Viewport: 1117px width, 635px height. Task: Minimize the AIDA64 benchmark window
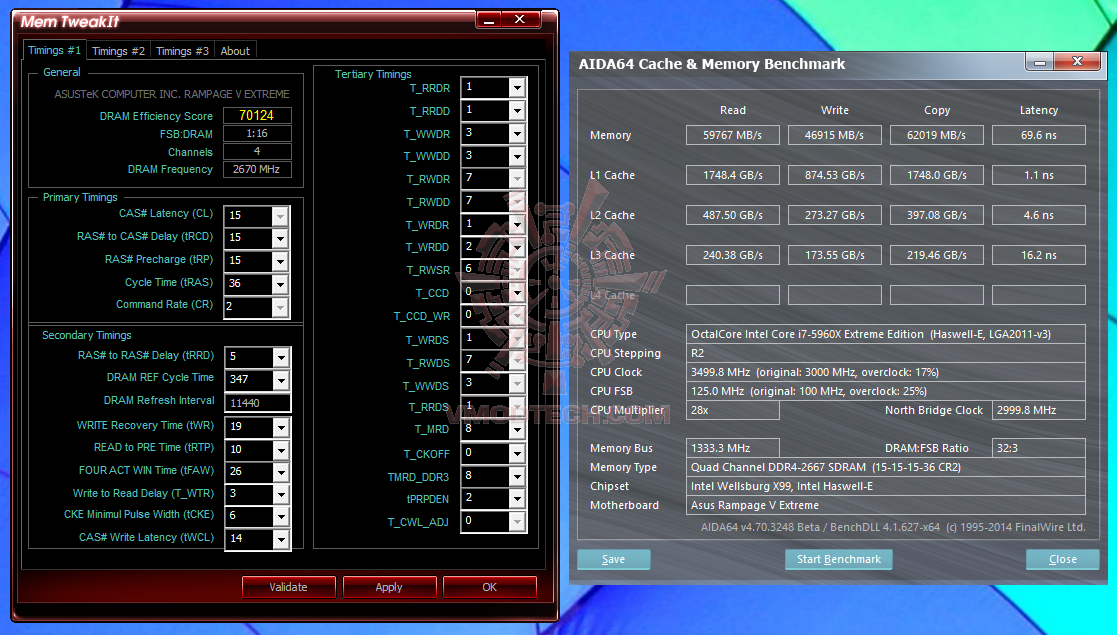(1040, 62)
